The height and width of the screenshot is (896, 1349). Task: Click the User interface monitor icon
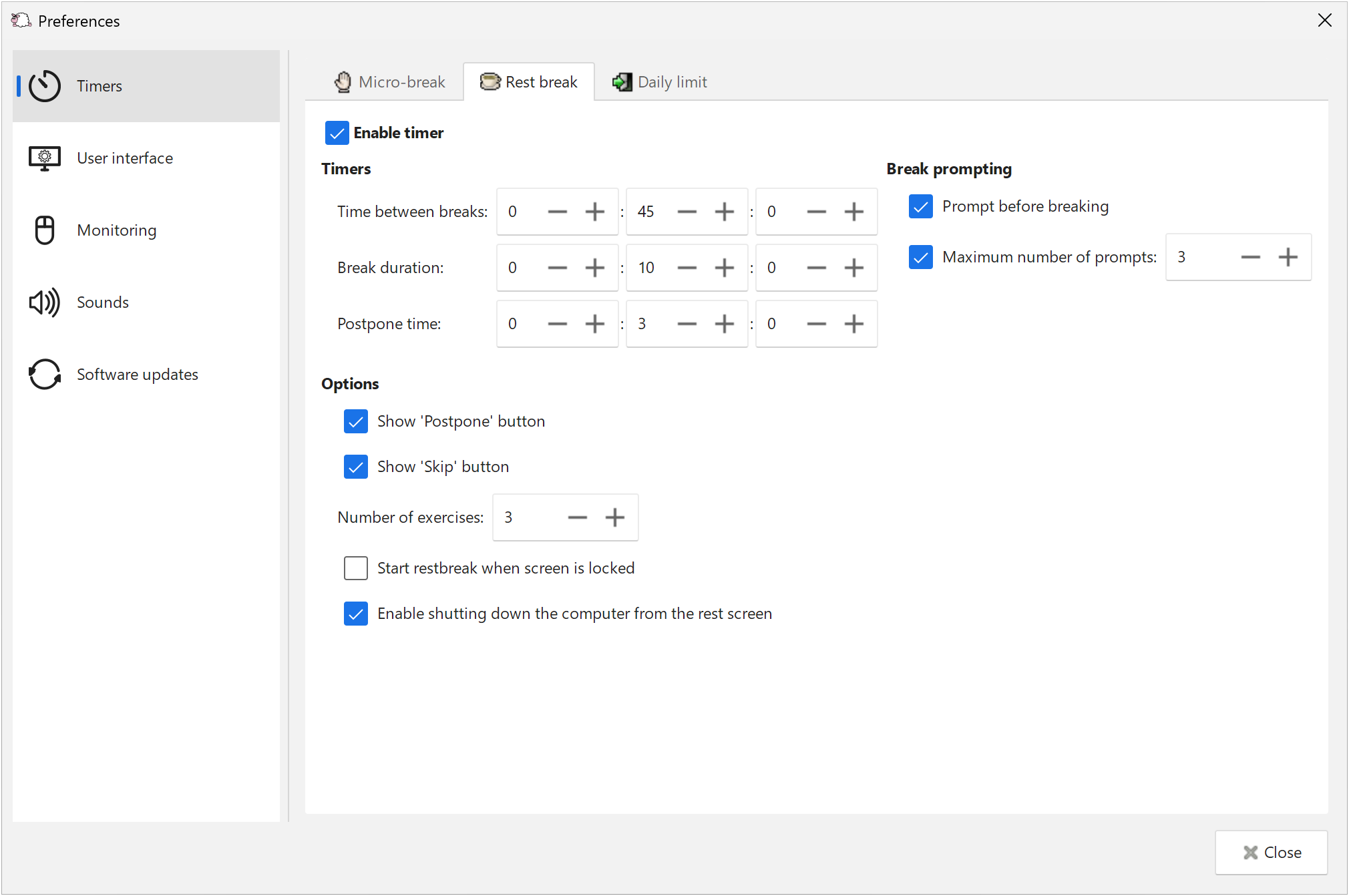(x=45, y=158)
